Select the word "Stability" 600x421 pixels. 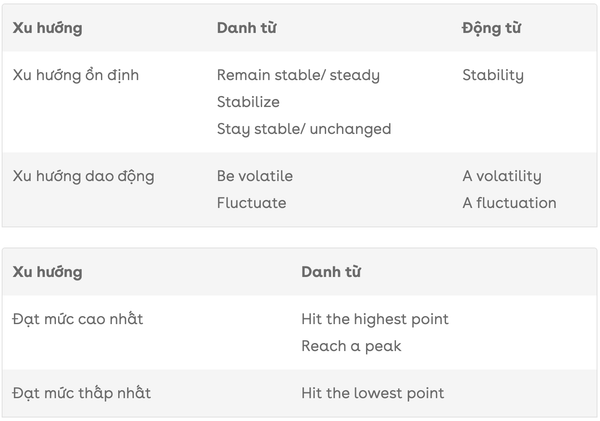click(x=493, y=75)
